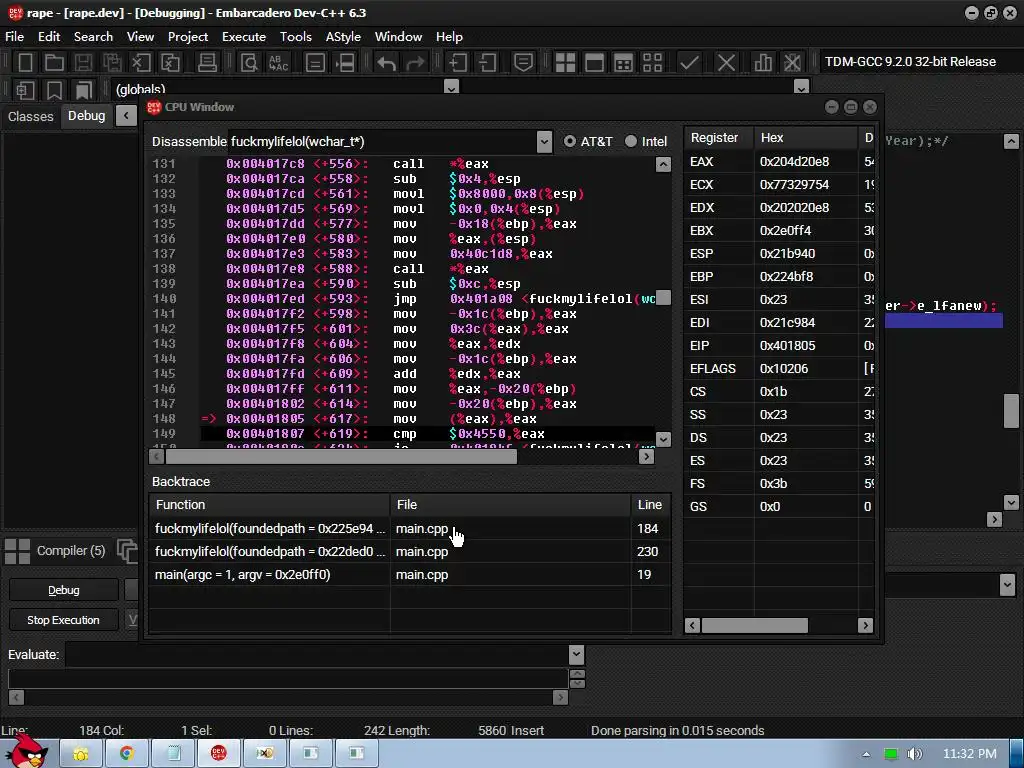Click the Toggle comment shield icon
1024x768 pixels.
click(x=523, y=62)
